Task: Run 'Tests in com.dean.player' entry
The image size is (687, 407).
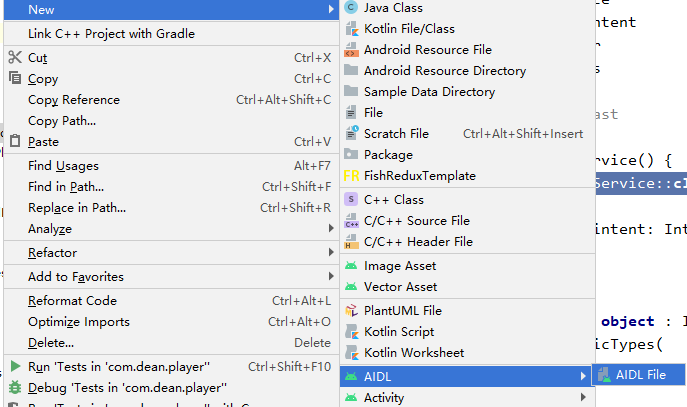Action: tap(171, 367)
